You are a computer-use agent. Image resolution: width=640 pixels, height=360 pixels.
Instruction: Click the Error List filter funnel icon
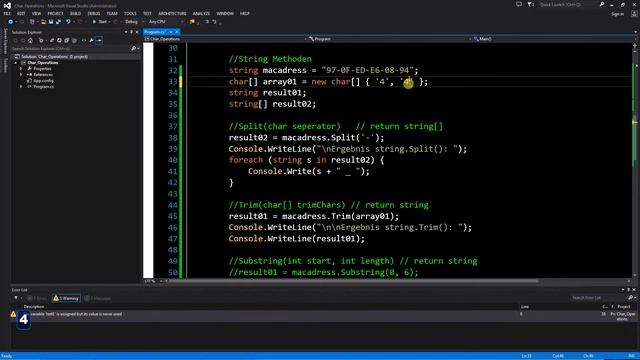click(x=16, y=298)
